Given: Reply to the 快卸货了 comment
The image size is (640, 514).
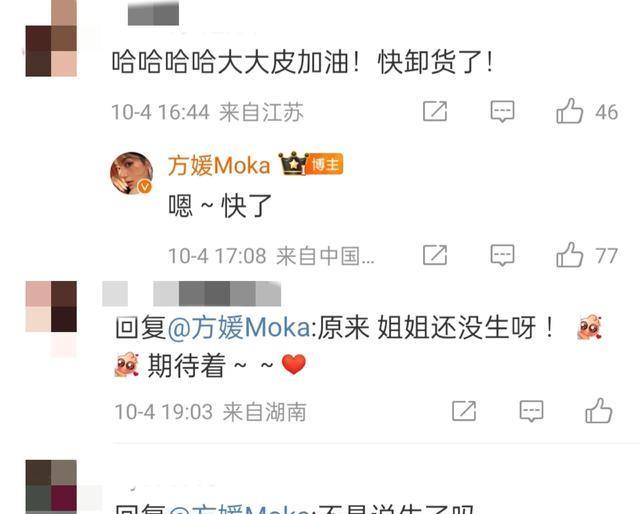Looking at the screenshot, I should tap(502, 111).
